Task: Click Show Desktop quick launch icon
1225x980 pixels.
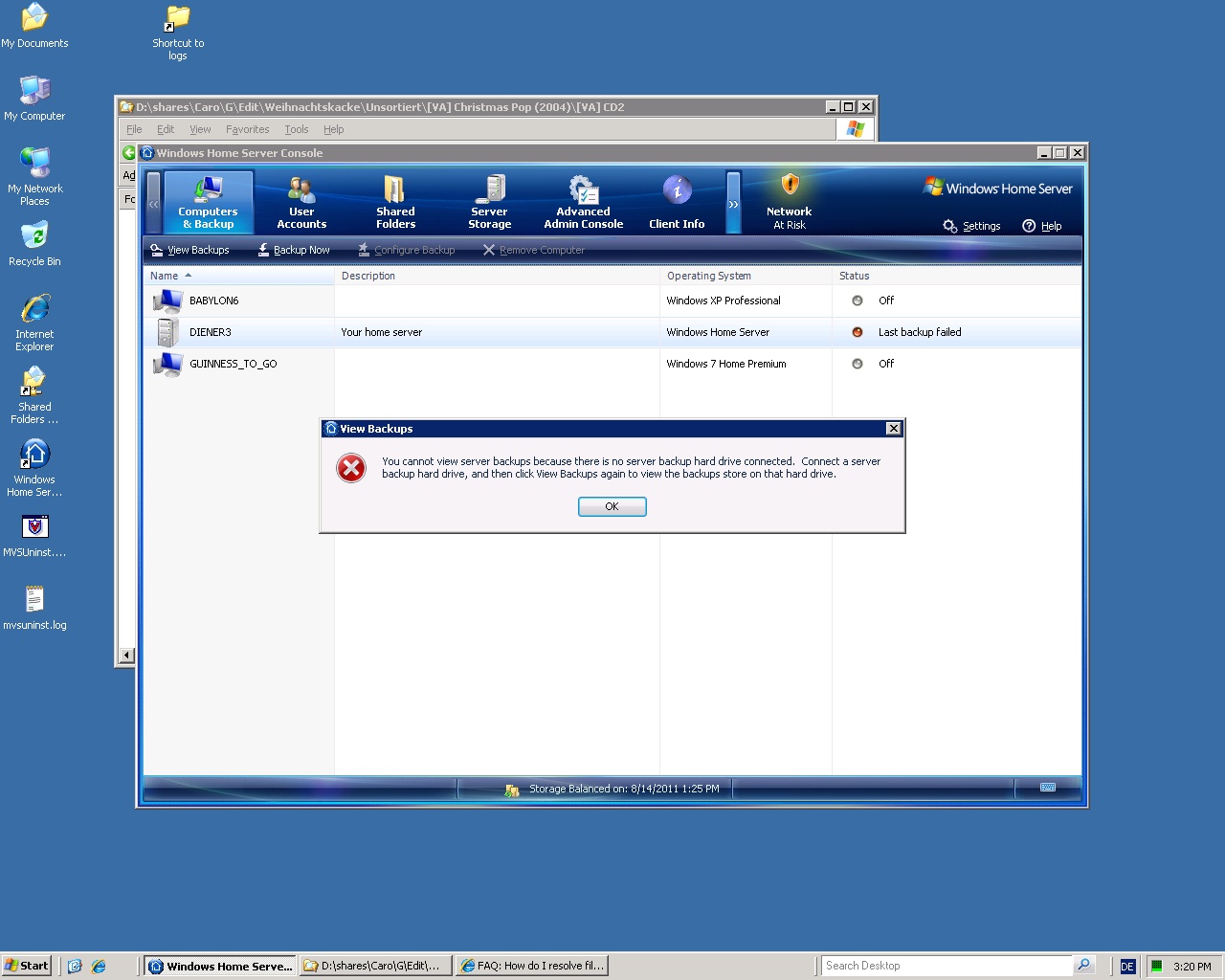Action: [x=75, y=967]
